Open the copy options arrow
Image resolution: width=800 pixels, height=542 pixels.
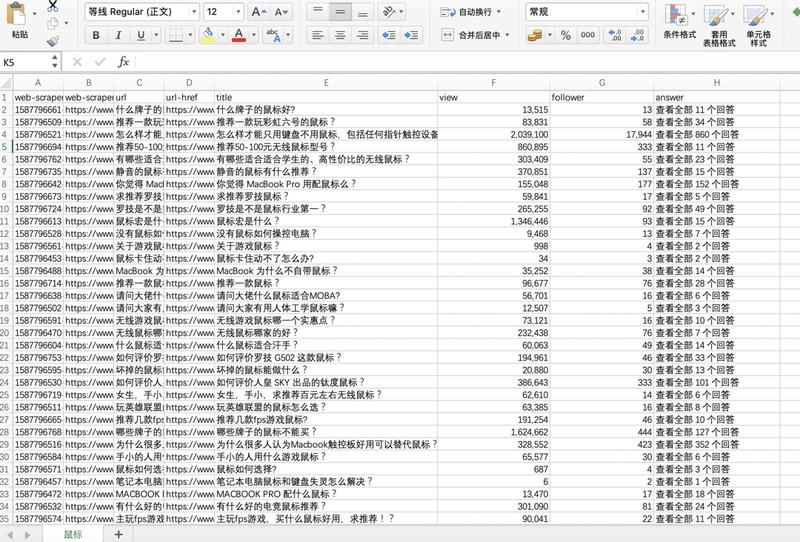(x=66, y=23)
